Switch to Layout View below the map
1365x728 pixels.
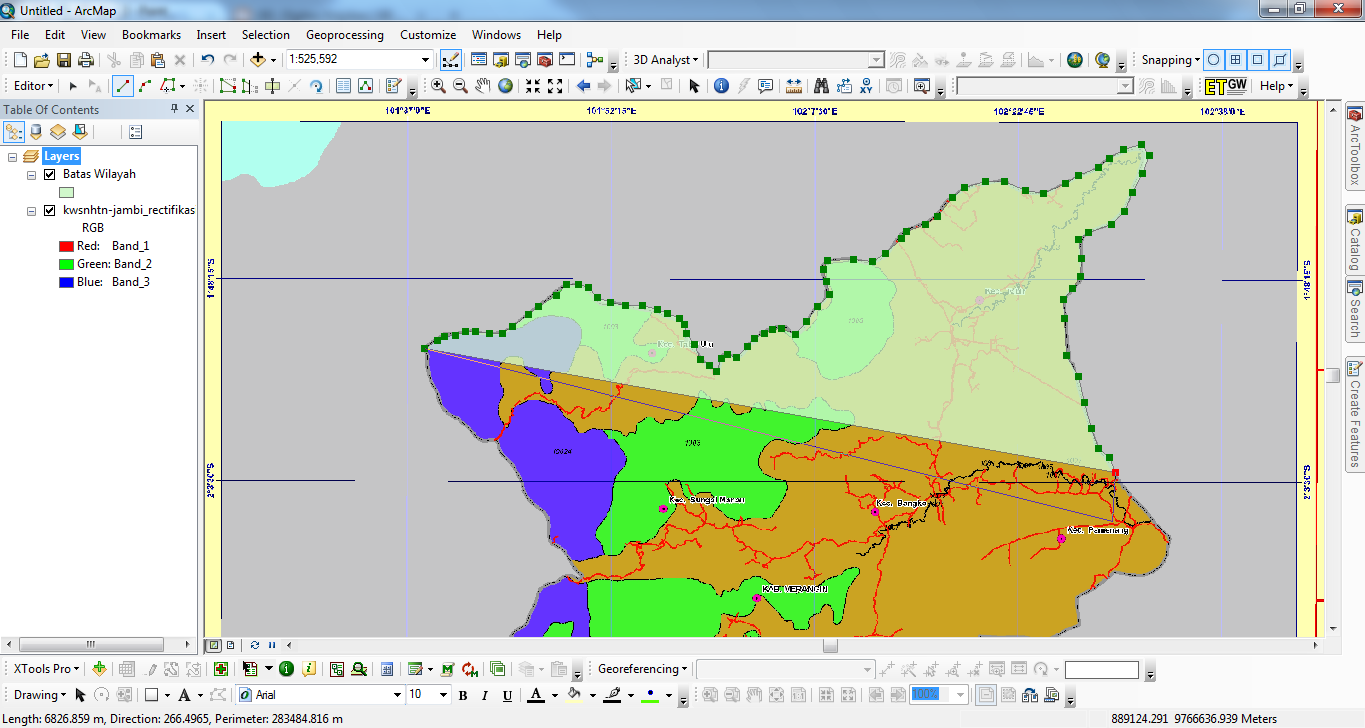[230, 645]
